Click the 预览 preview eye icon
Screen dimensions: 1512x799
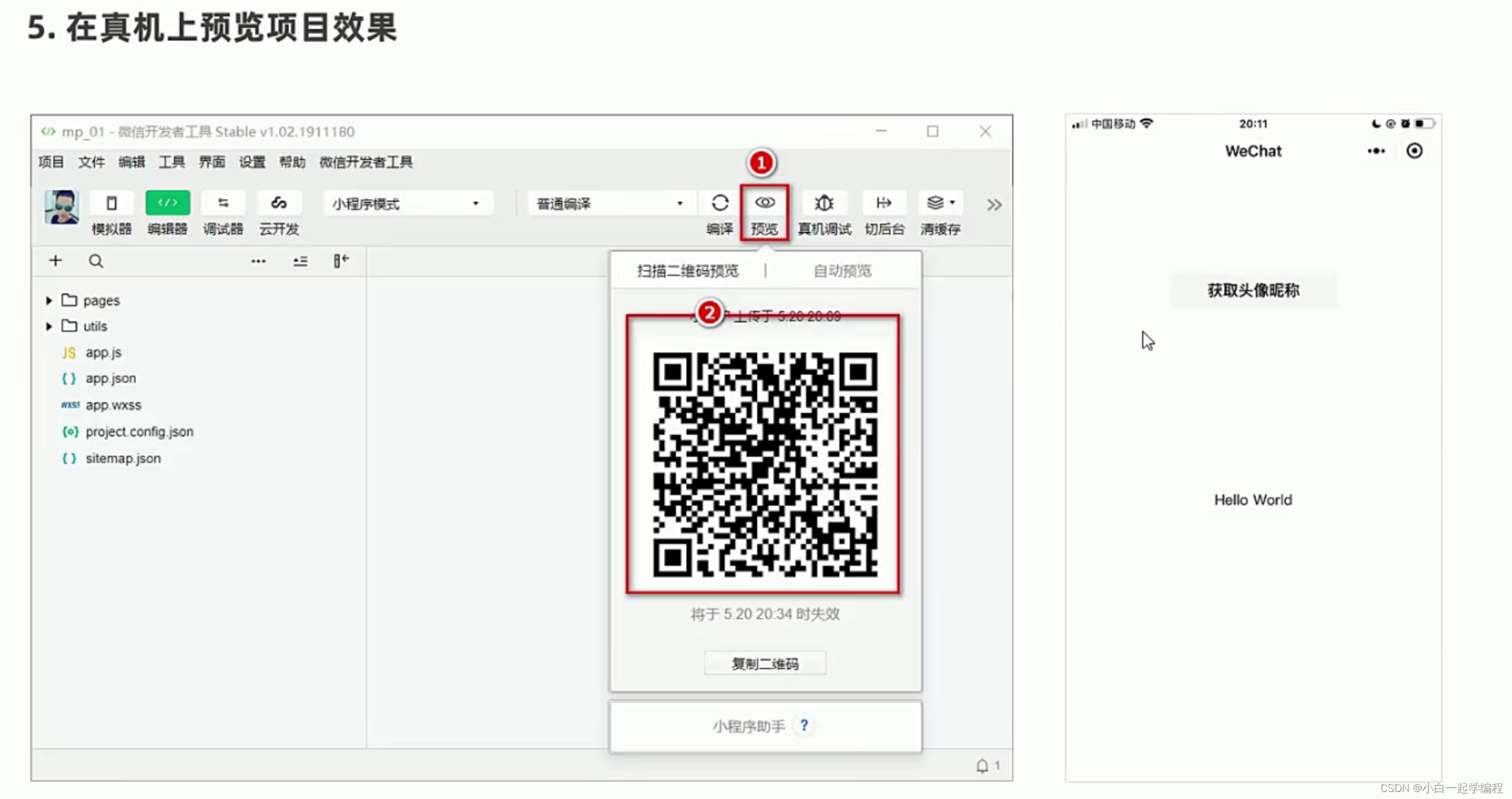(764, 202)
